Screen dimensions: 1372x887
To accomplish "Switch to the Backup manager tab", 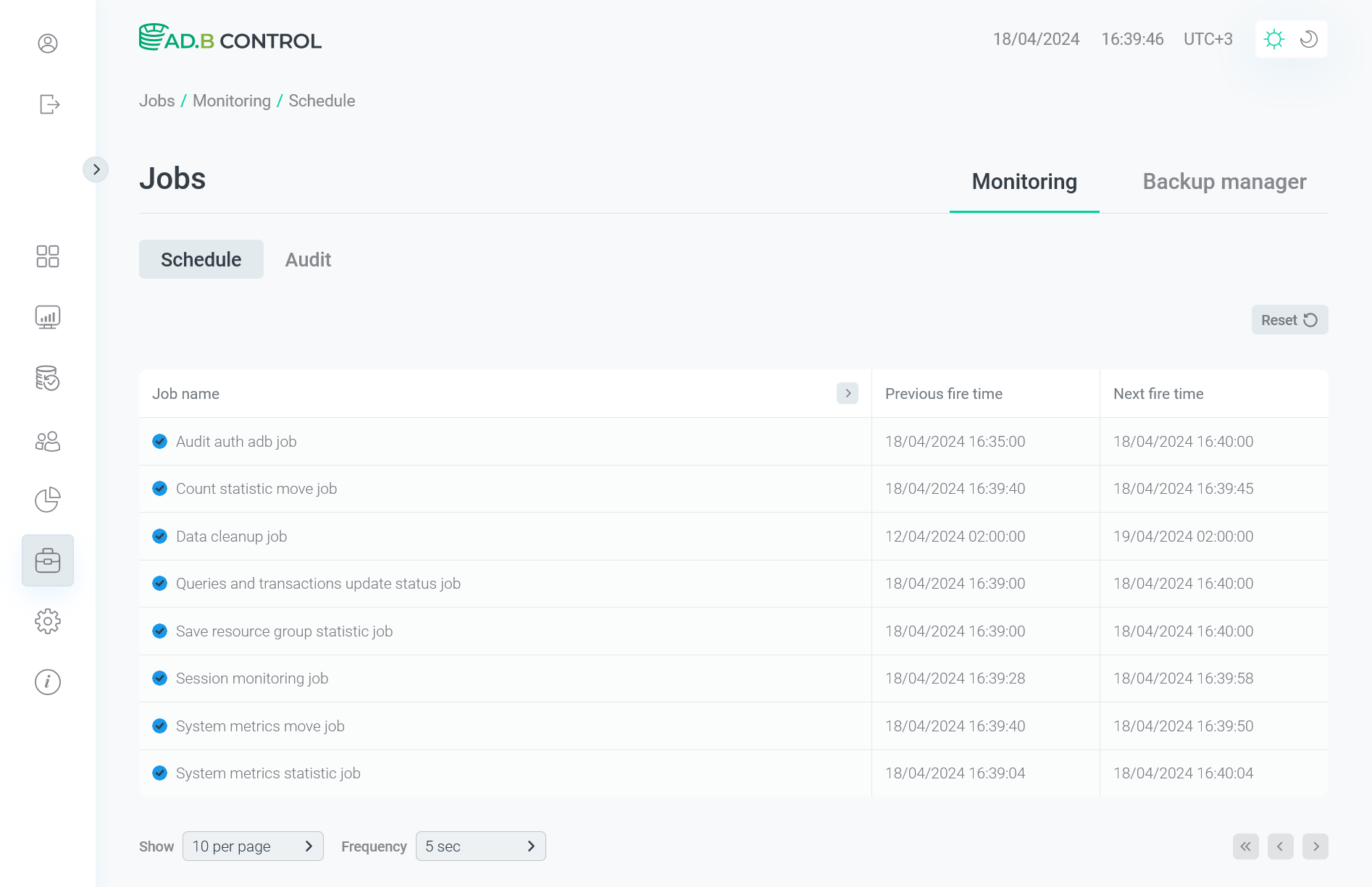I will (1224, 181).
